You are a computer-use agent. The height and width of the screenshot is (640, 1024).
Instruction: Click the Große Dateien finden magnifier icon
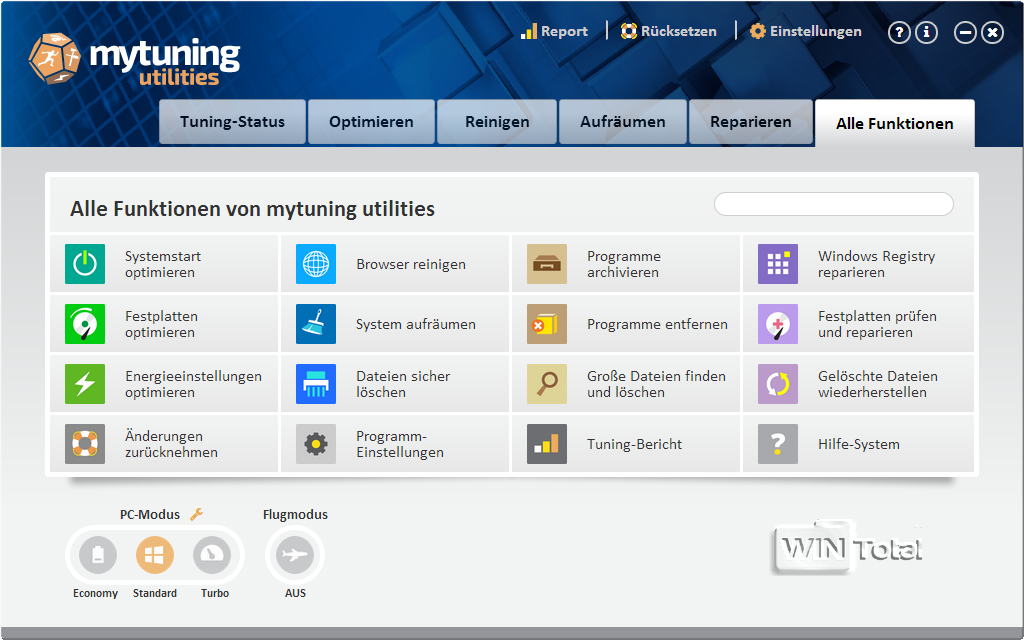click(547, 384)
